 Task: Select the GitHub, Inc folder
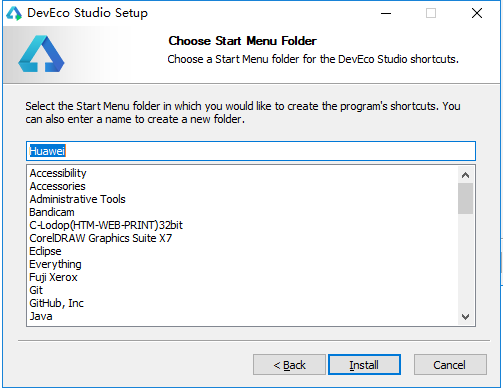57,303
